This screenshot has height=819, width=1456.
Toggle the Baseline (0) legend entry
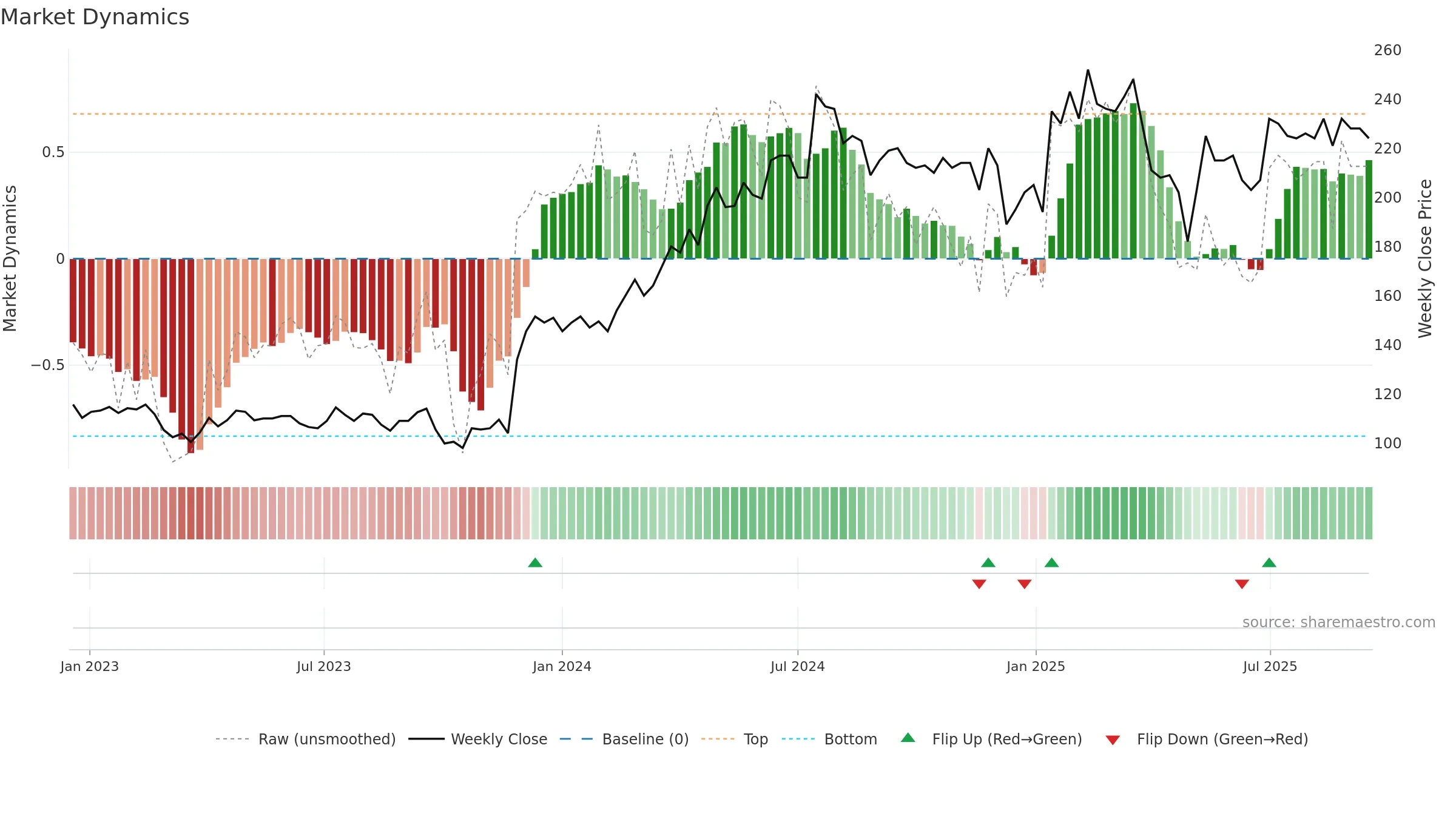[624, 739]
